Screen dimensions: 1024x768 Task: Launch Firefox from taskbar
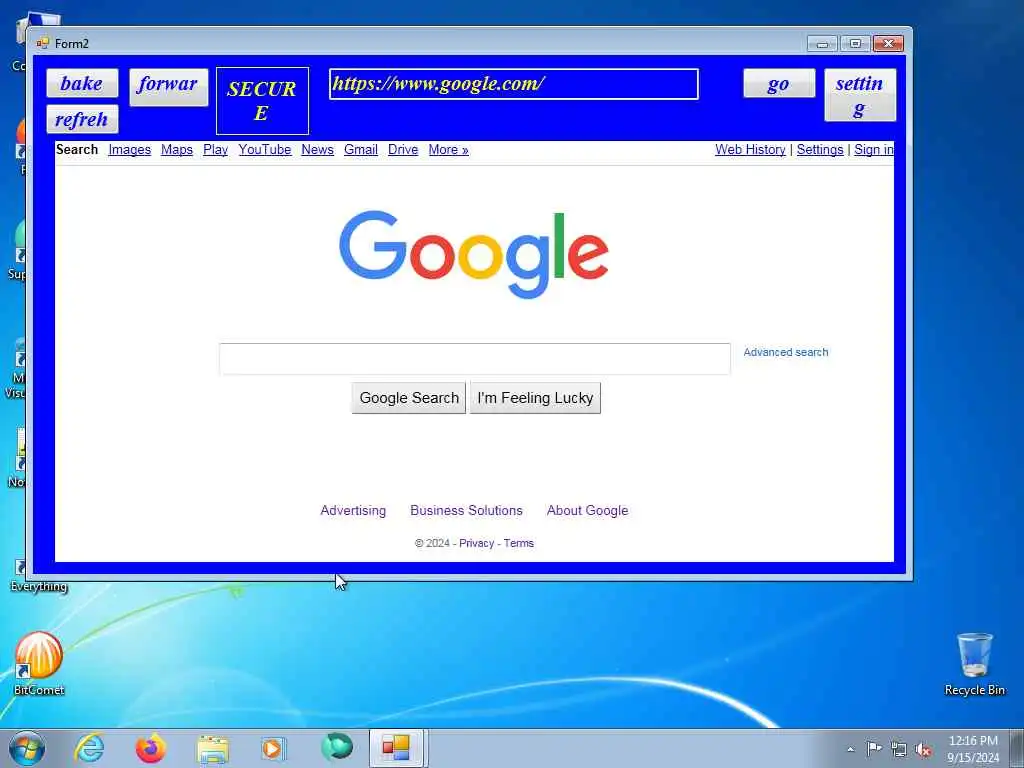150,748
